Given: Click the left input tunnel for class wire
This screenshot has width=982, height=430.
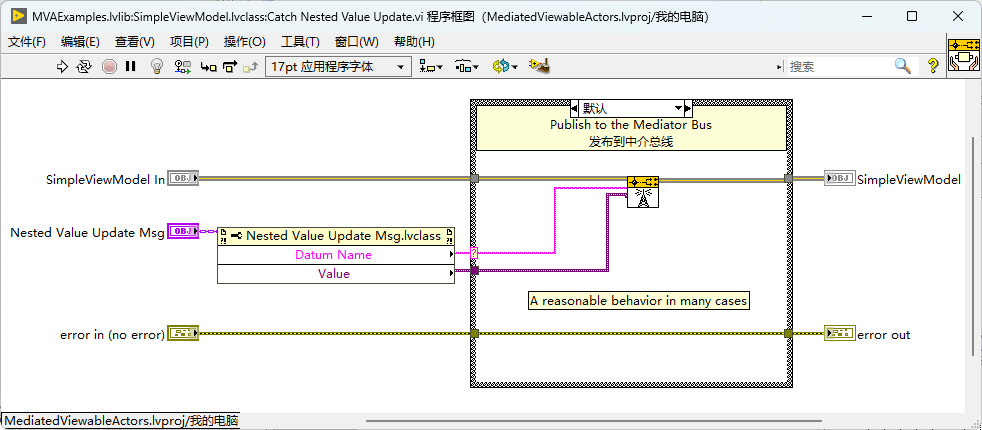Looking at the screenshot, I should pos(474,179).
